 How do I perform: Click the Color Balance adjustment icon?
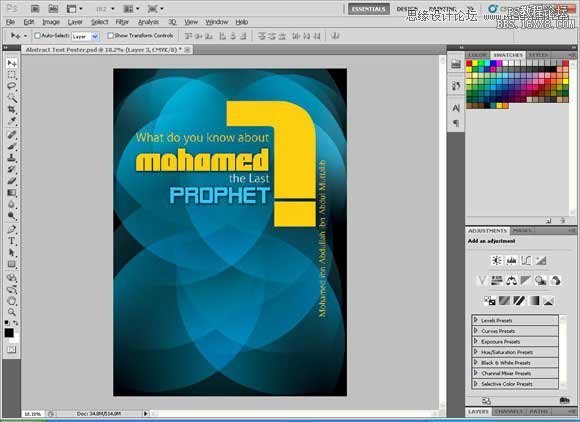click(x=512, y=280)
